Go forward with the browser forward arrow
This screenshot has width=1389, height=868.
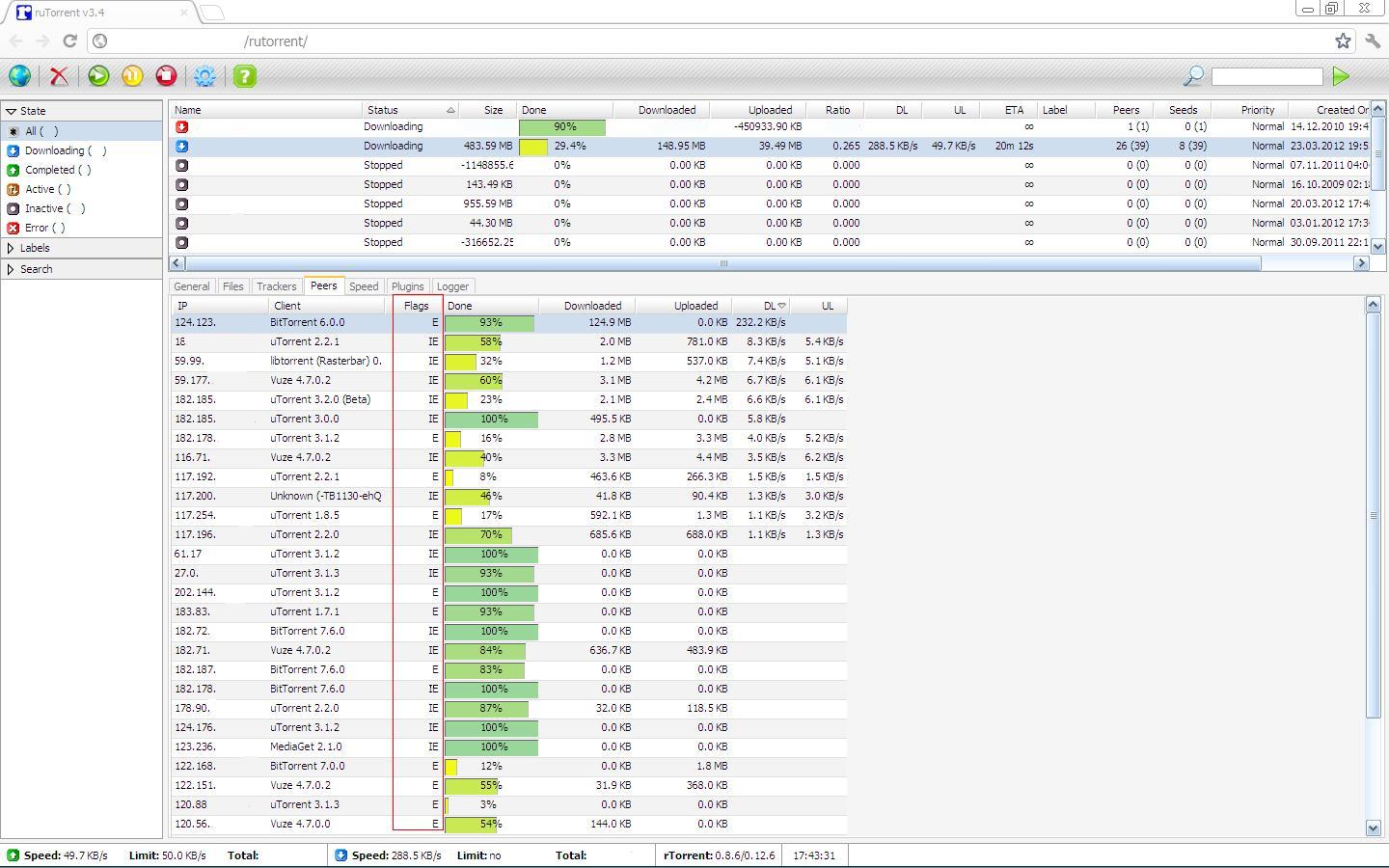[x=42, y=41]
